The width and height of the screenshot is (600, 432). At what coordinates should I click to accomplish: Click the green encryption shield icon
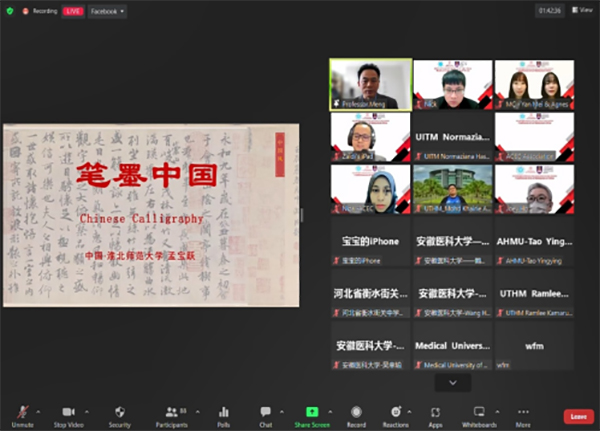pos(10,11)
